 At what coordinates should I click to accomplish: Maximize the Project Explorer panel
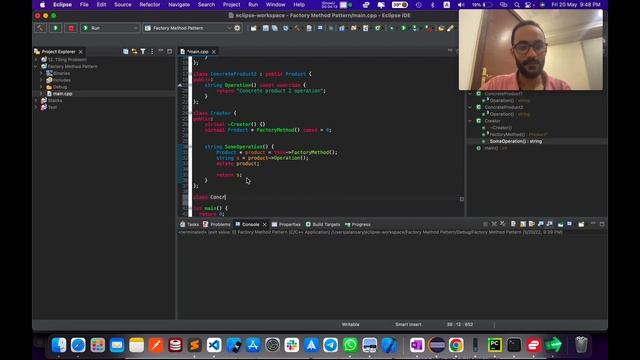[169, 51]
